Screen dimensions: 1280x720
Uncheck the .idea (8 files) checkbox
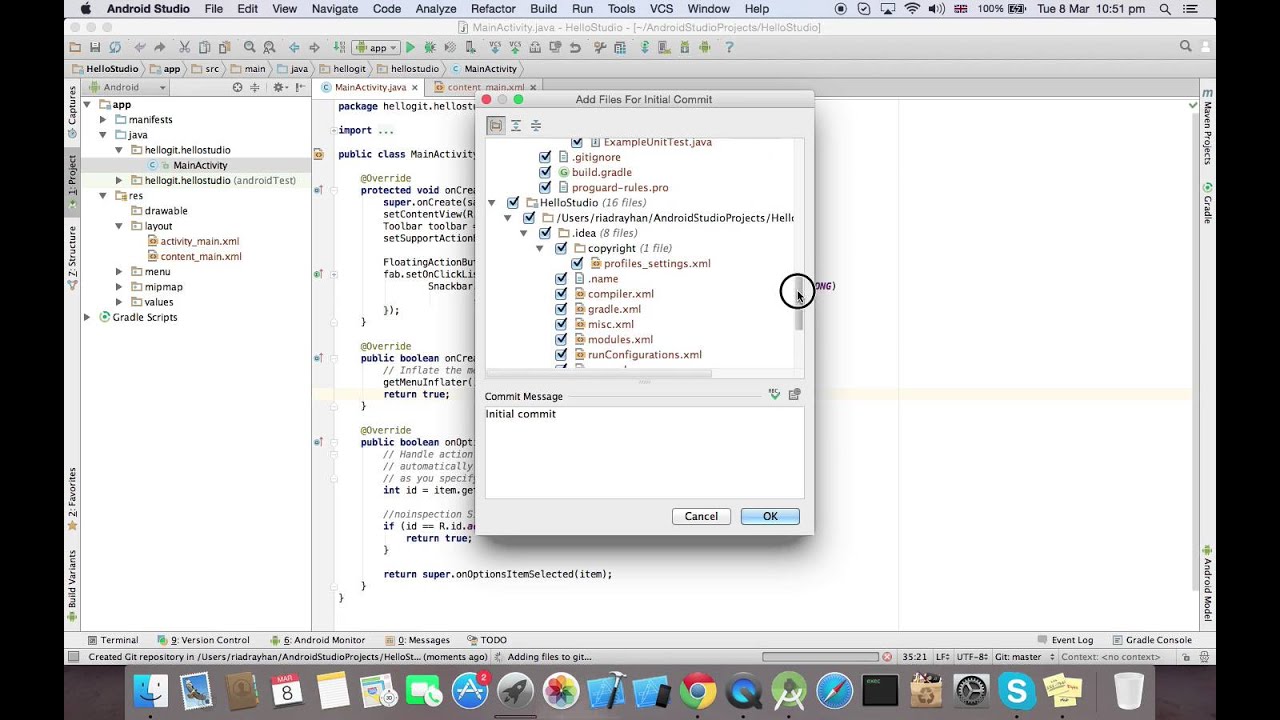point(545,233)
